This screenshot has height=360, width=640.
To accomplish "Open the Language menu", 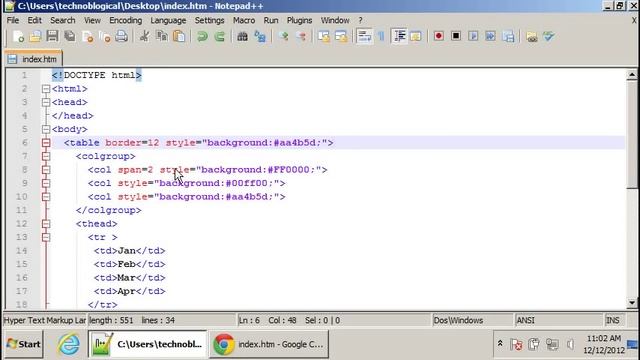I will 168,20.
